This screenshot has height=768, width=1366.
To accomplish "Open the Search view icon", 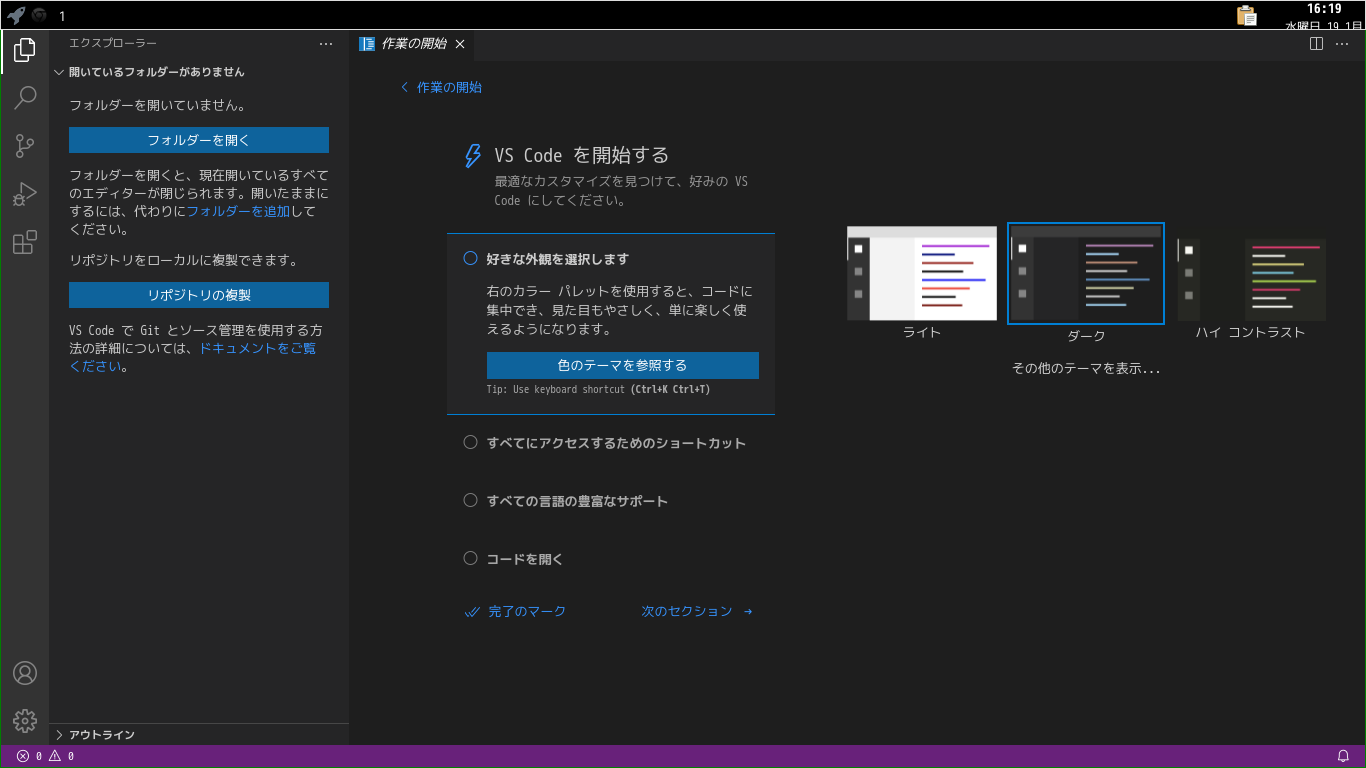I will (x=25, y=97).
